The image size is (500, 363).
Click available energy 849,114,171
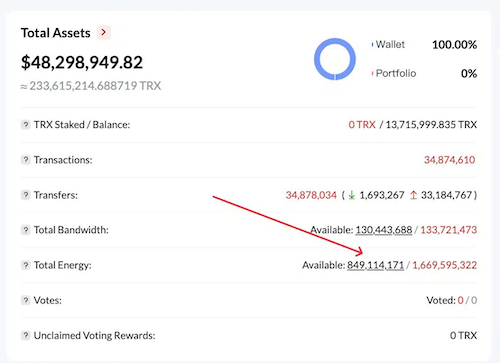[x=376, y=265]
